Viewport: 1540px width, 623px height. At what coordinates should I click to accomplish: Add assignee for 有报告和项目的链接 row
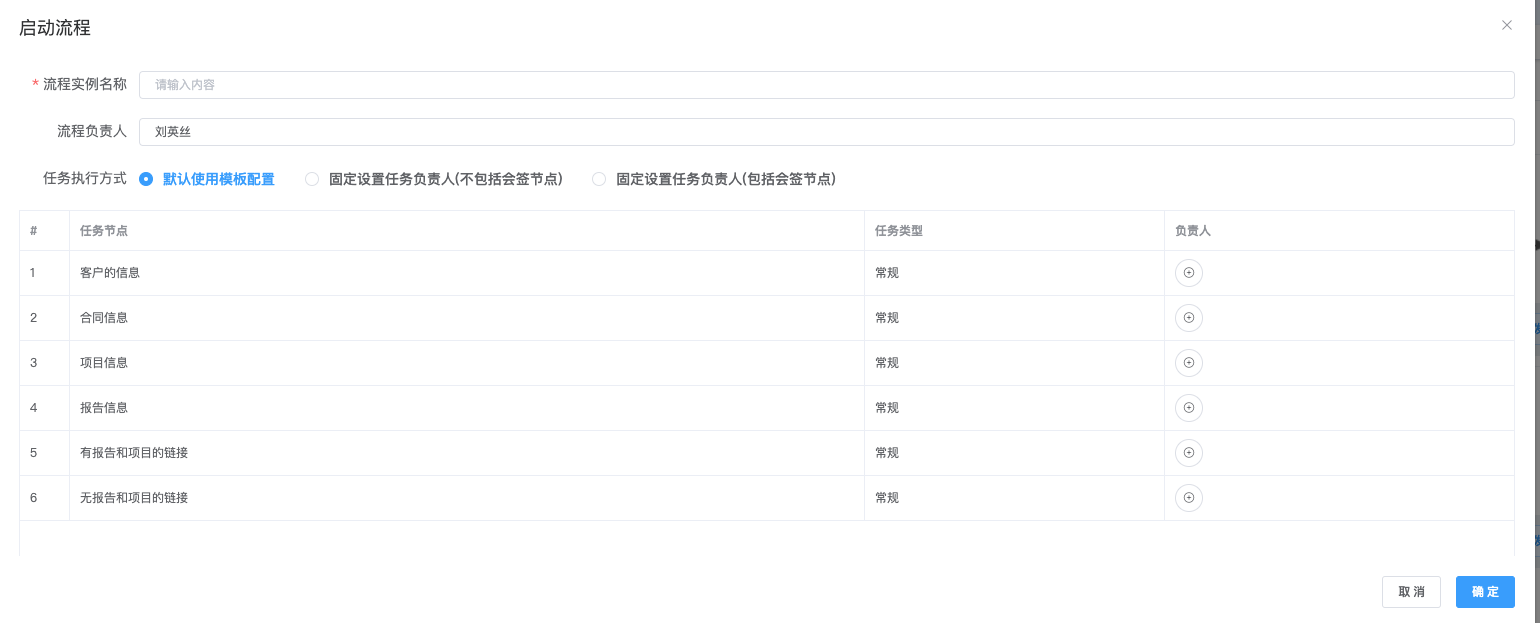coord(1188,452)
